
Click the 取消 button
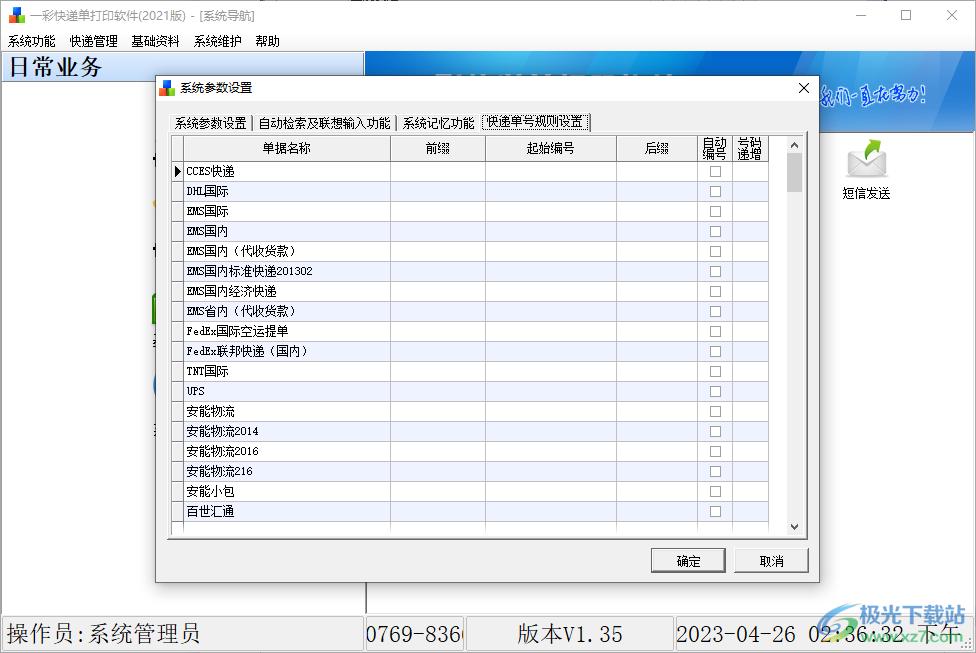pos(771,561)
